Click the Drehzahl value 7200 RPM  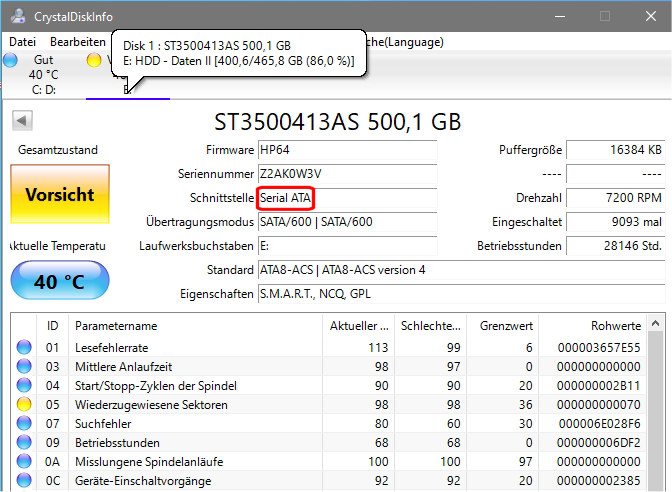616,198
